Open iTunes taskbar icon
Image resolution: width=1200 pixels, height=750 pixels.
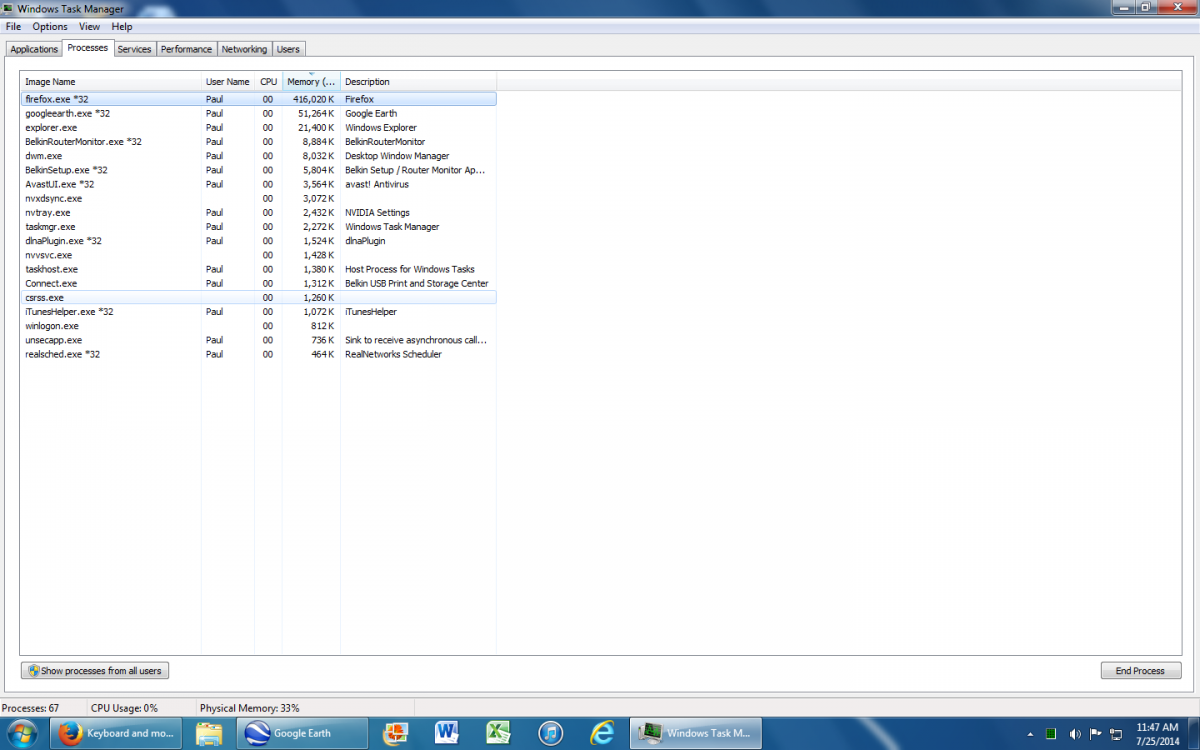coord(550,733)
